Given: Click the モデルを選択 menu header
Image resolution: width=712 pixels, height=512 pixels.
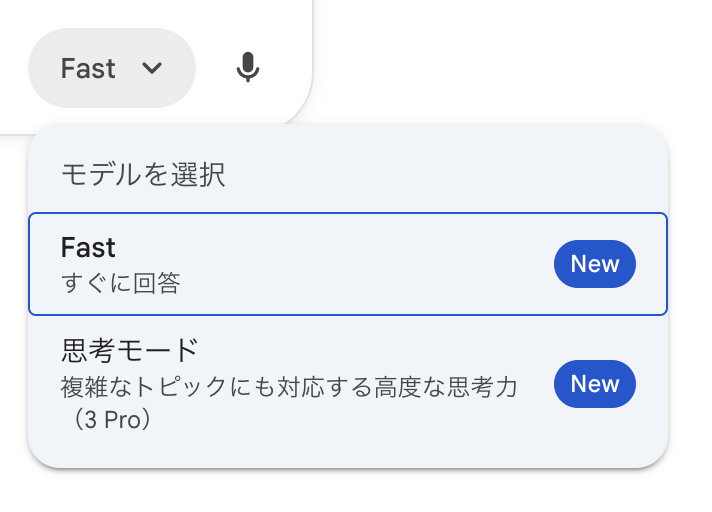Looking at the screenshot, I should point(143,175).
